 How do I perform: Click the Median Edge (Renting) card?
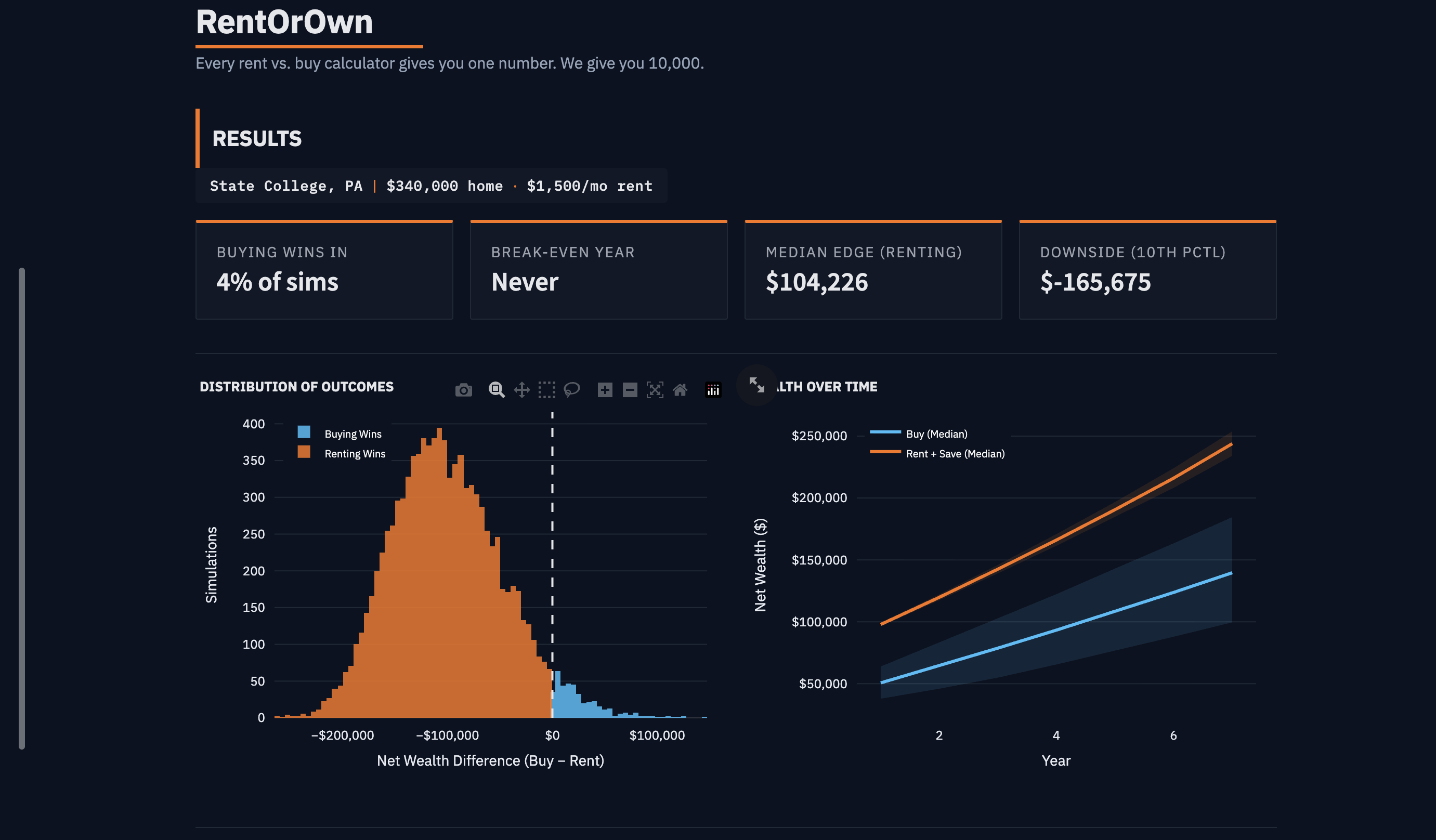[x=872, y=270]
